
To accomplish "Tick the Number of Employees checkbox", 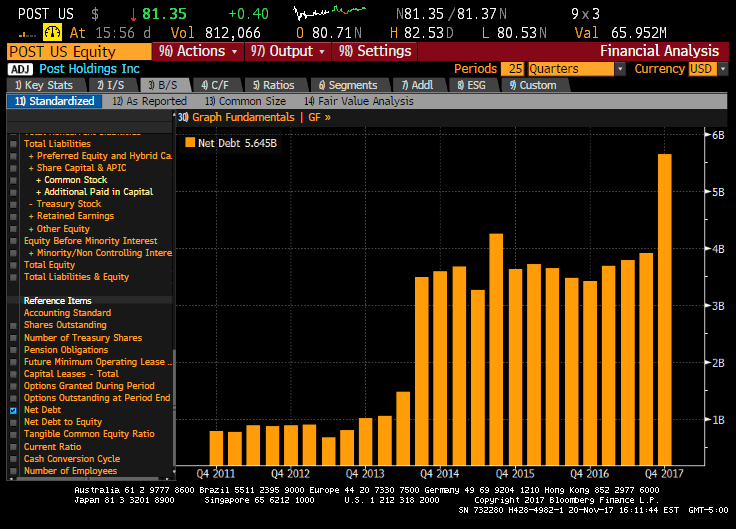I will (13, 471).
